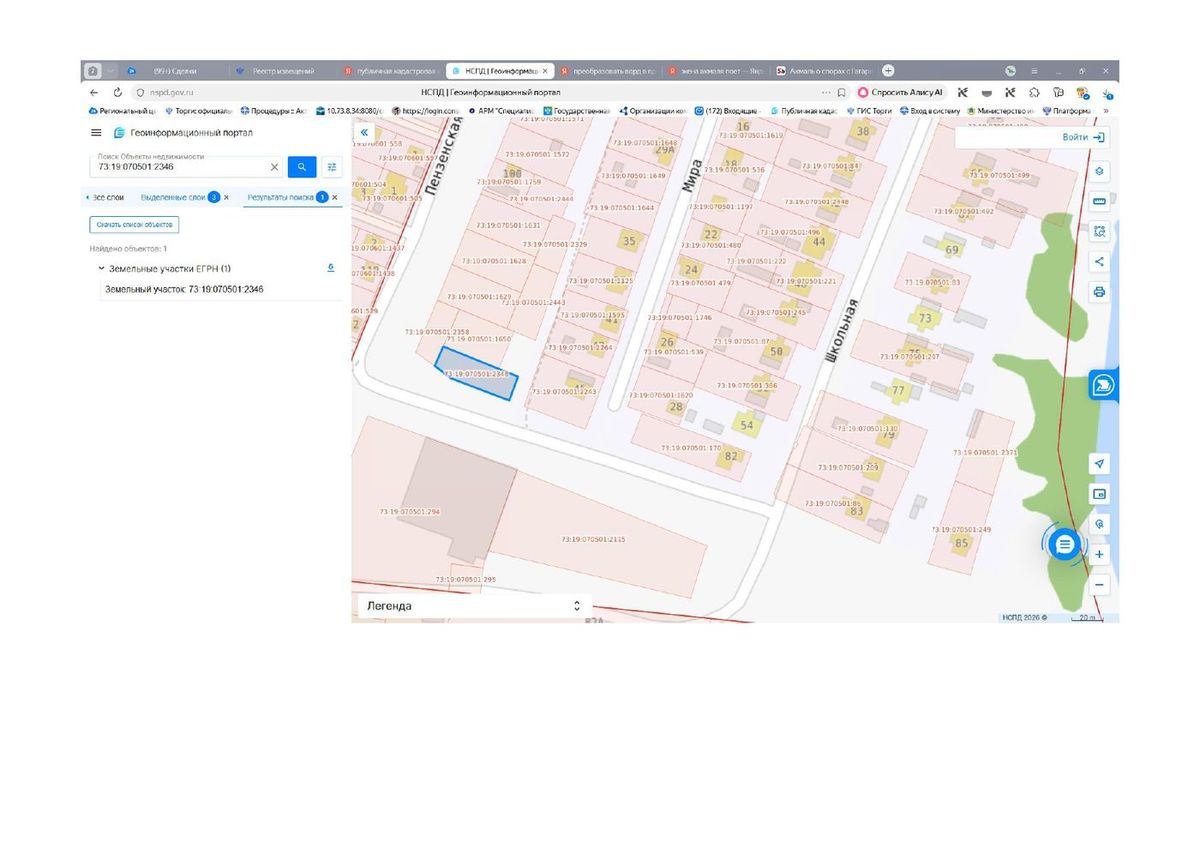Viewport: 1200px width, 848px height.
Task: Click the share map icon
Action: (x=1099, y=262)
